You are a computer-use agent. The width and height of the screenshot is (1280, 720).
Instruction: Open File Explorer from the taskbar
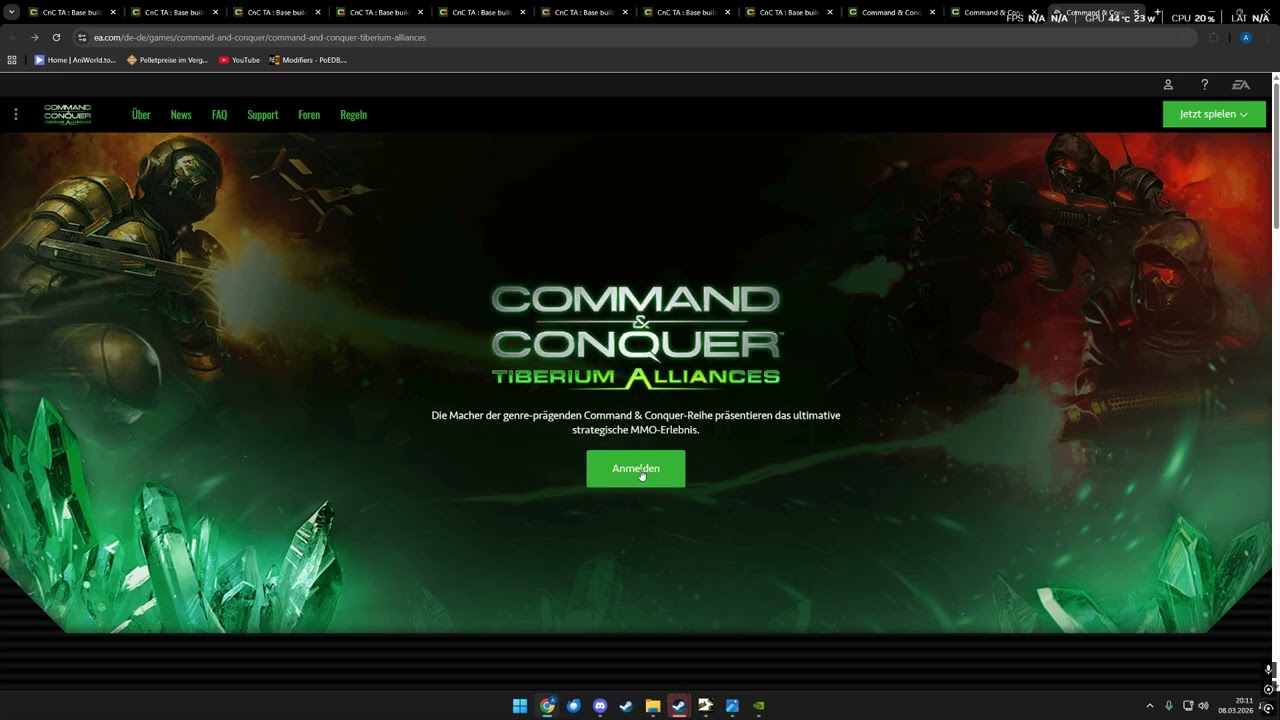[x=653, y=706]
